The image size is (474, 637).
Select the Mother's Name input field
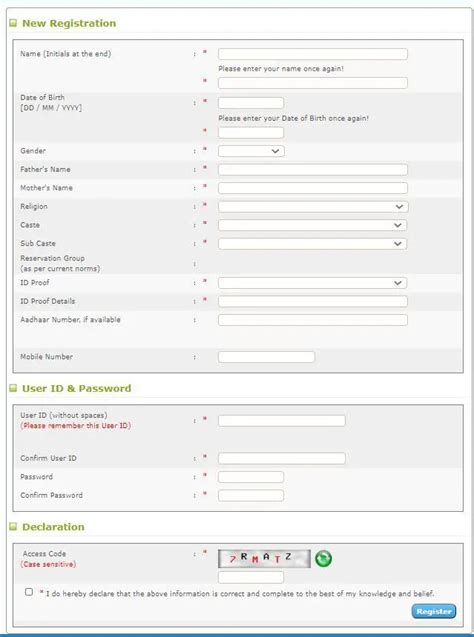313,188
